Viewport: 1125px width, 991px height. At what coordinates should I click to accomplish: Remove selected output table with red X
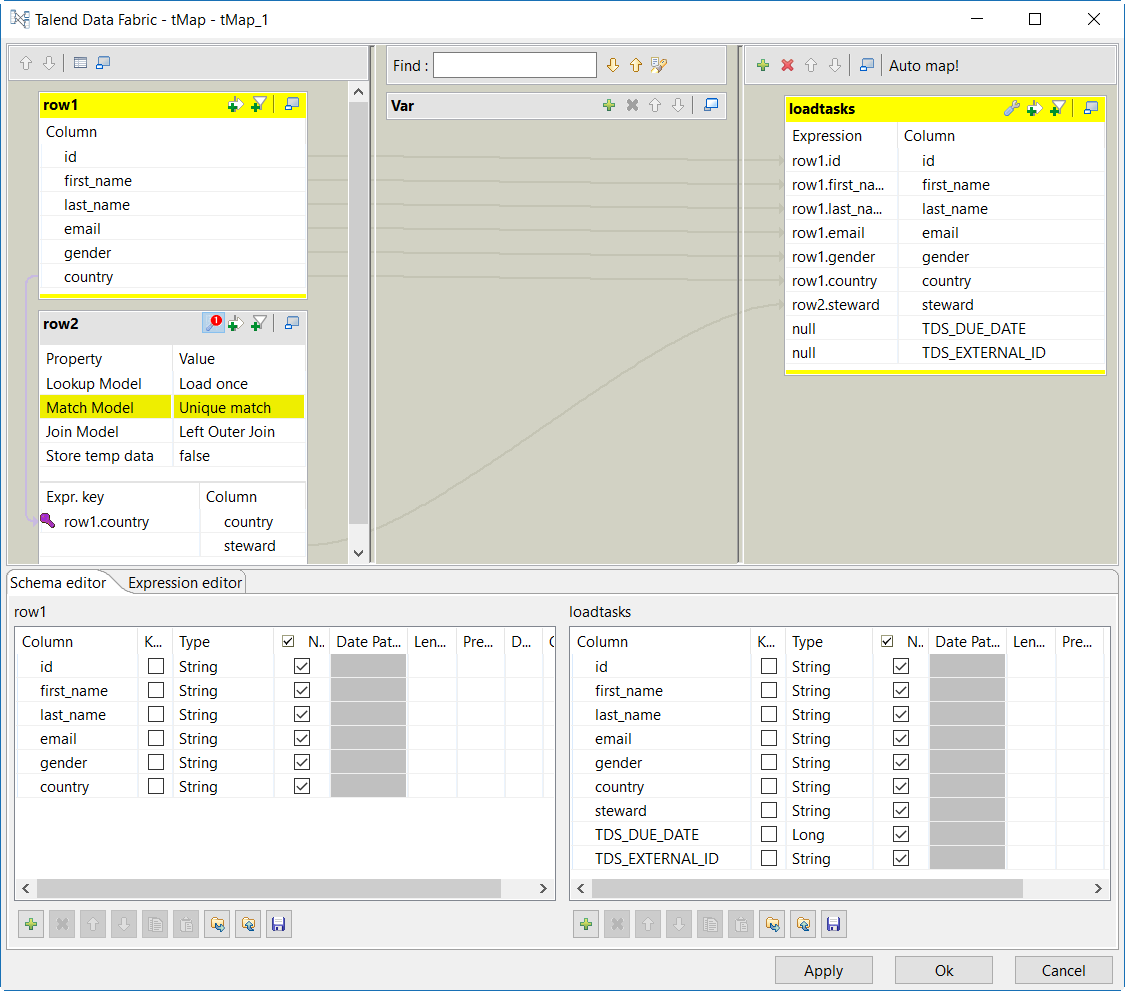[x=787, y=65]
